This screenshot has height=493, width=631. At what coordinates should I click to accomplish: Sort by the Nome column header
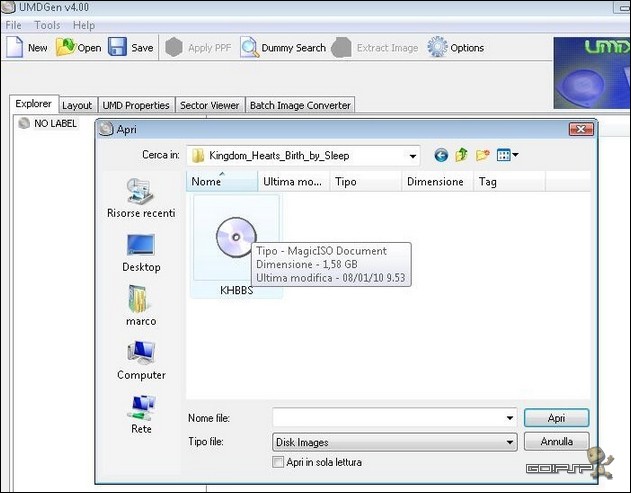(222, 182)
